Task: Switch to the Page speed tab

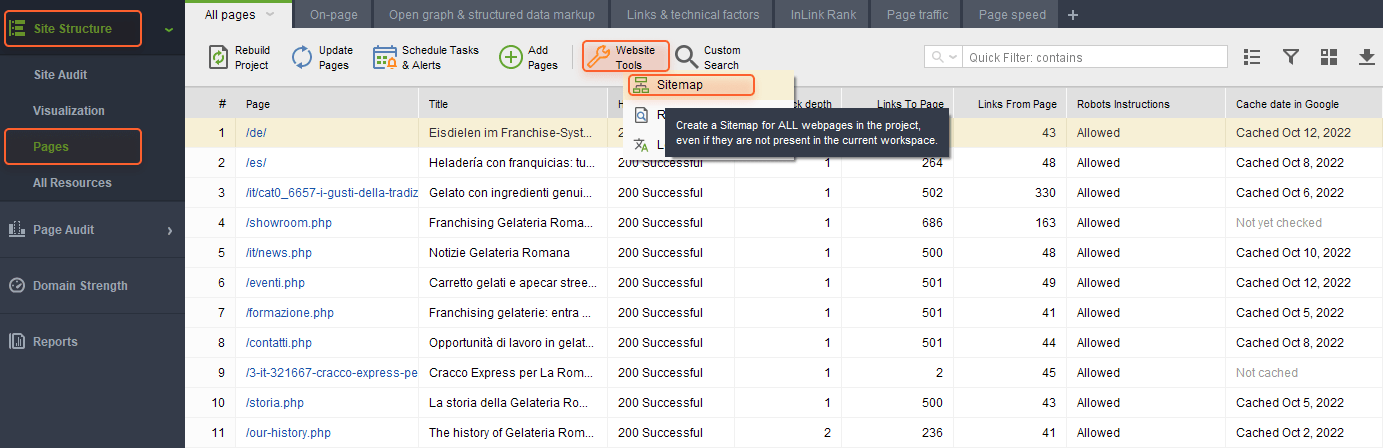Action: 1012,15
